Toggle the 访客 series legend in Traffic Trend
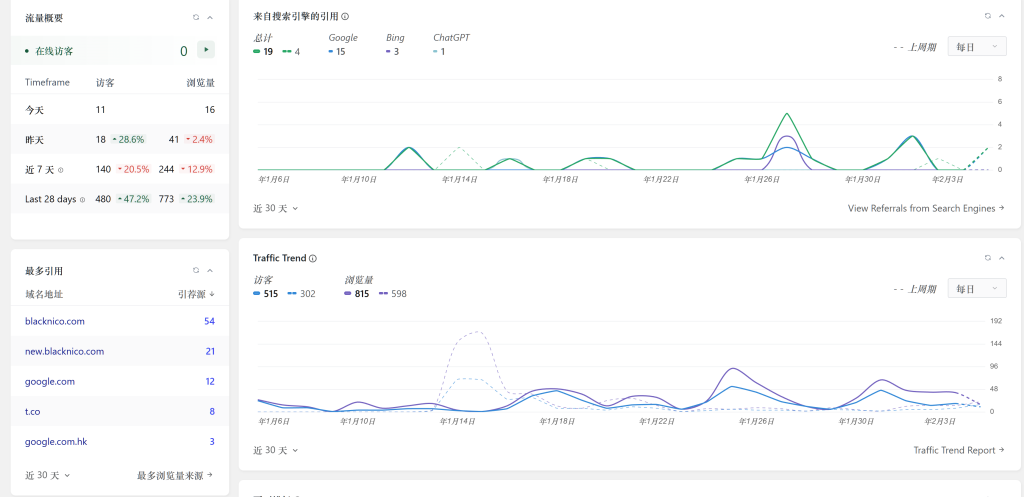The image size is (1024, 497). point(284,287)
